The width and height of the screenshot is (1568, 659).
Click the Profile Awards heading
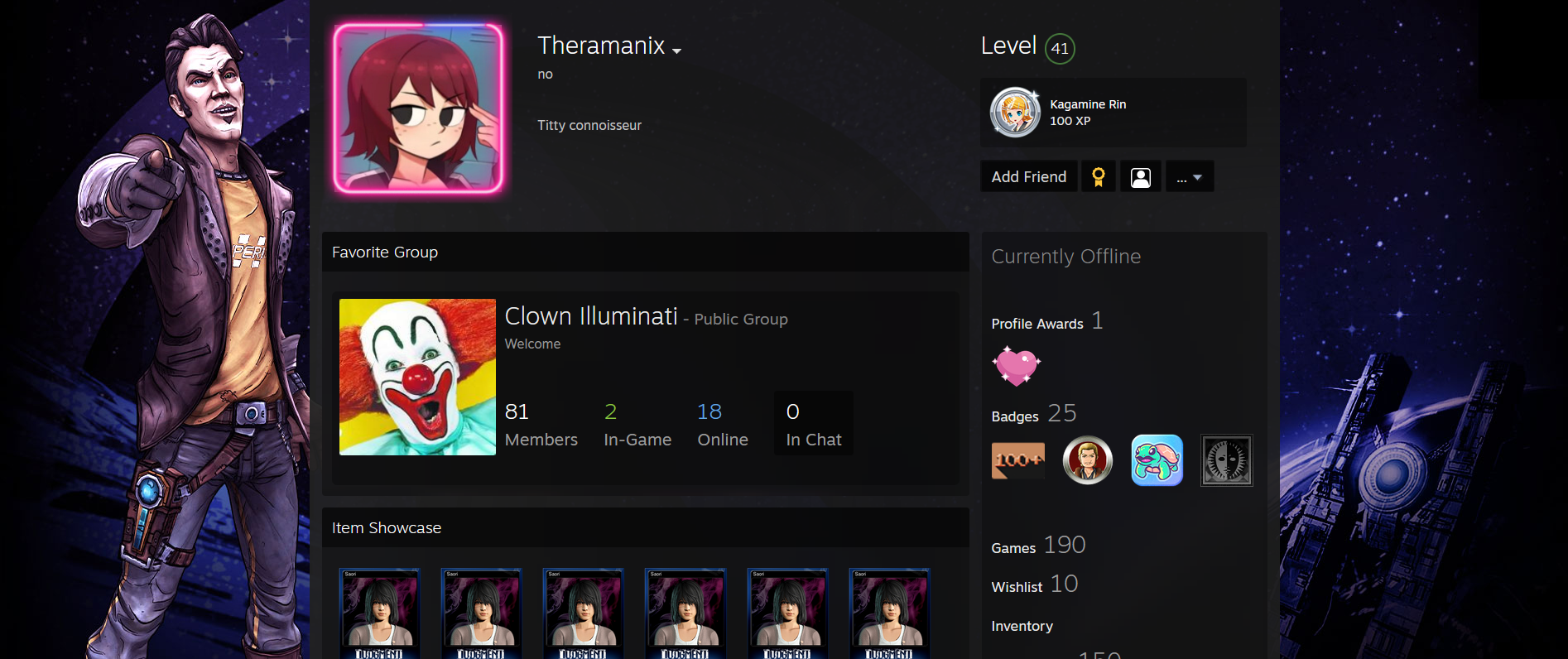pyautogui.click(x=1037, y=324)
